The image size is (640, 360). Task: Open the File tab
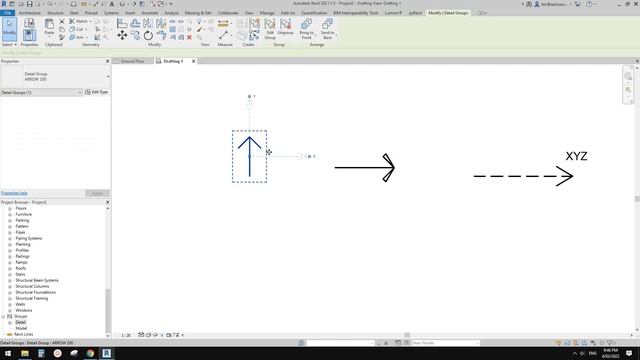[7, 13]
